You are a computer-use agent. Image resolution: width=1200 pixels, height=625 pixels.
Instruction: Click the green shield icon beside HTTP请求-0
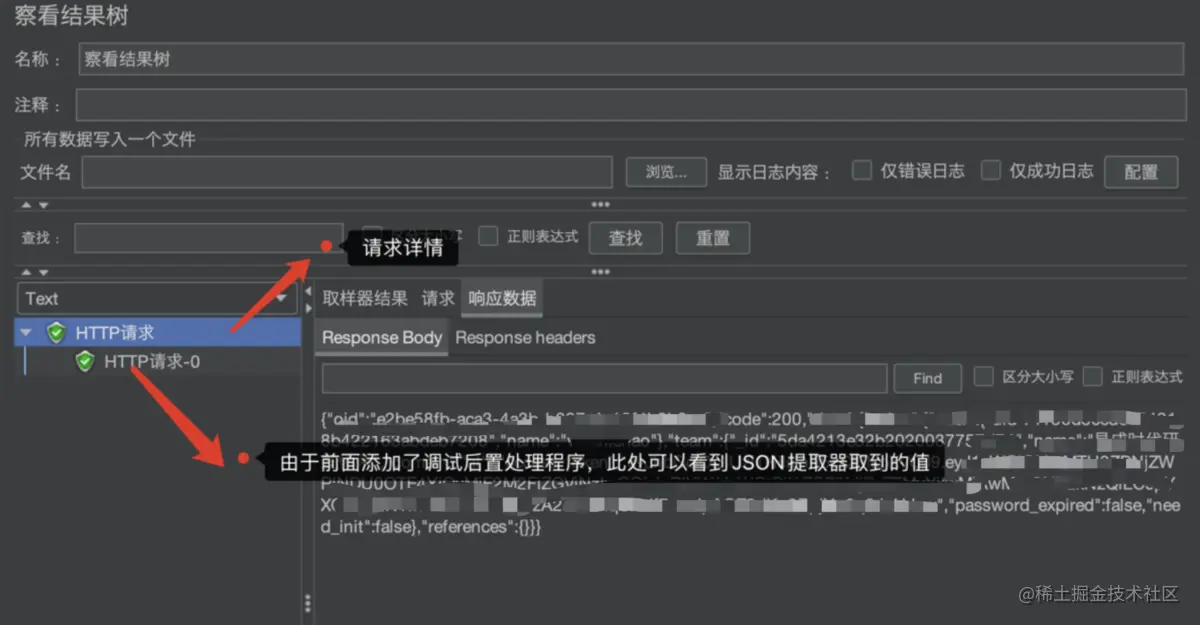[85, 361]
